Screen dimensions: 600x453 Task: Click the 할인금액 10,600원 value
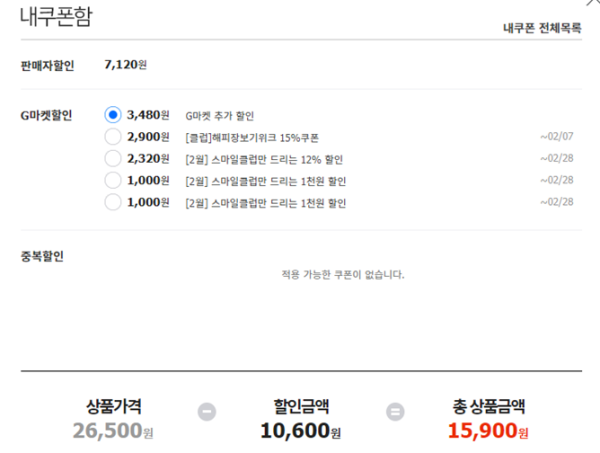pos(301,431)
